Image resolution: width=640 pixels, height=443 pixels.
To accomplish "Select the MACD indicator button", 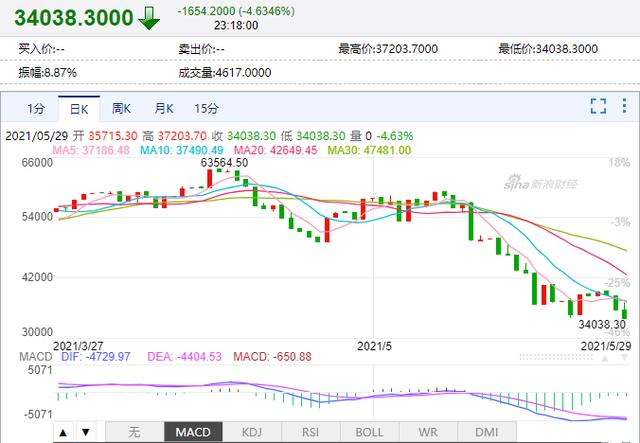I will coord(193,432).
